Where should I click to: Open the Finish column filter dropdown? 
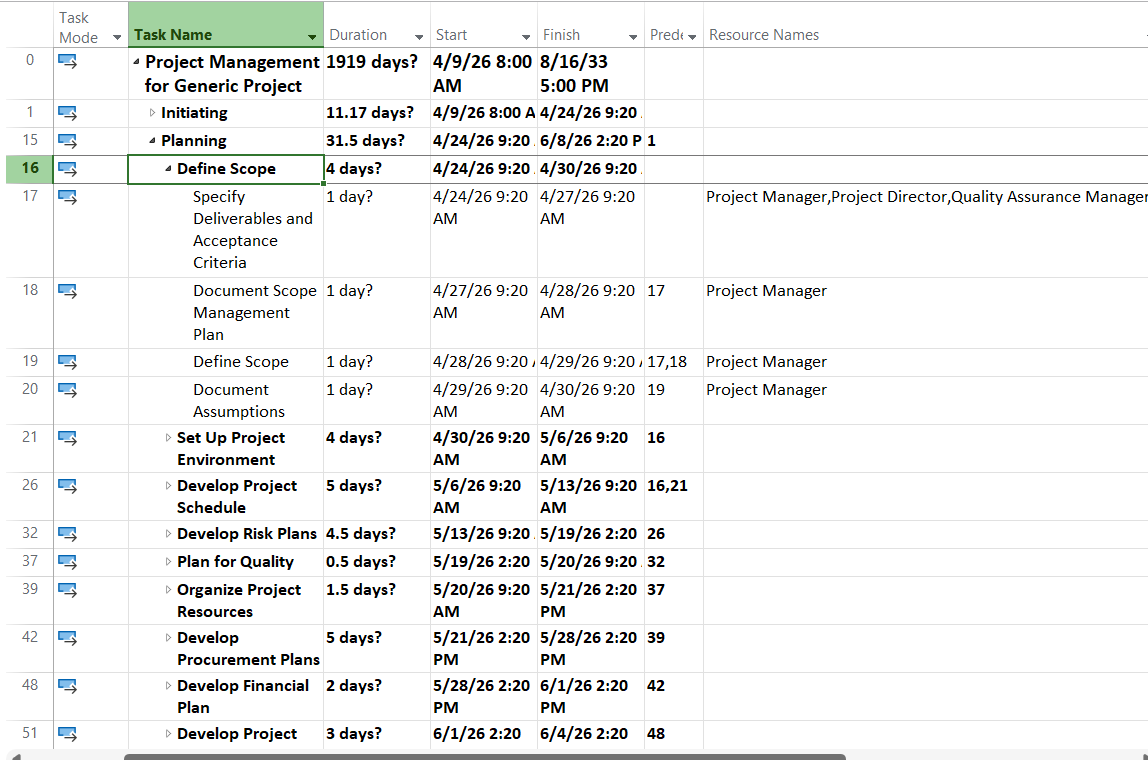click(x=633, y=37)
